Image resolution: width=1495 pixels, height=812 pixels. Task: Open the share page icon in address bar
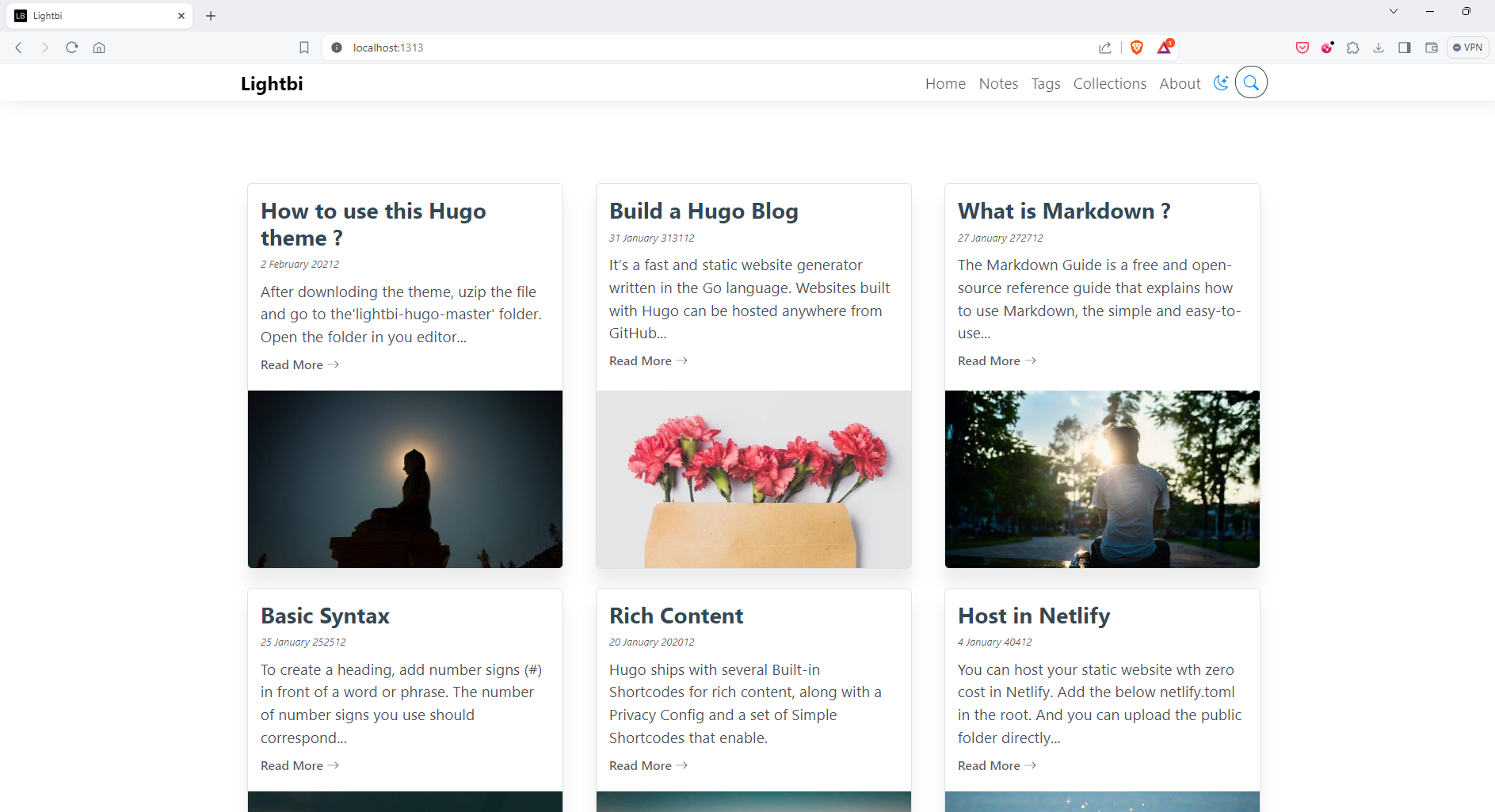[1105, 48]
